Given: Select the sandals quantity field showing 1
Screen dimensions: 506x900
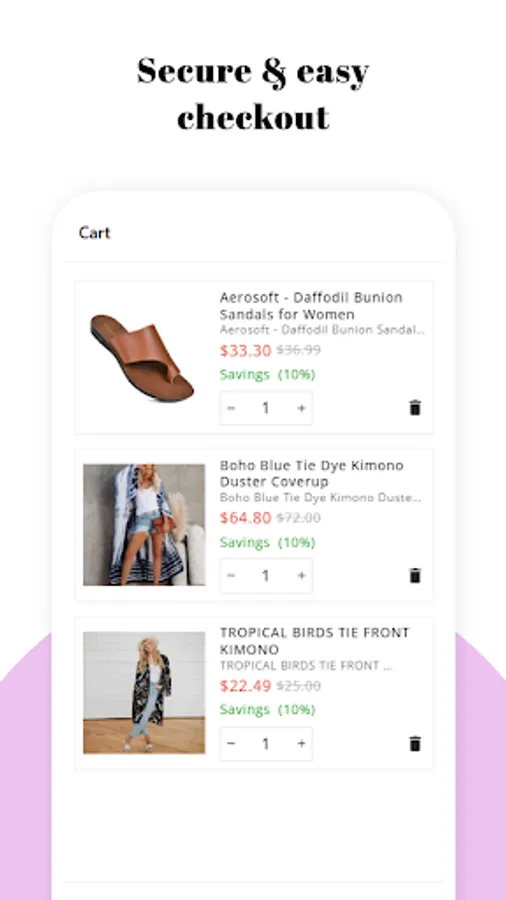Looking at the screenshot, I should coord(266,408).
